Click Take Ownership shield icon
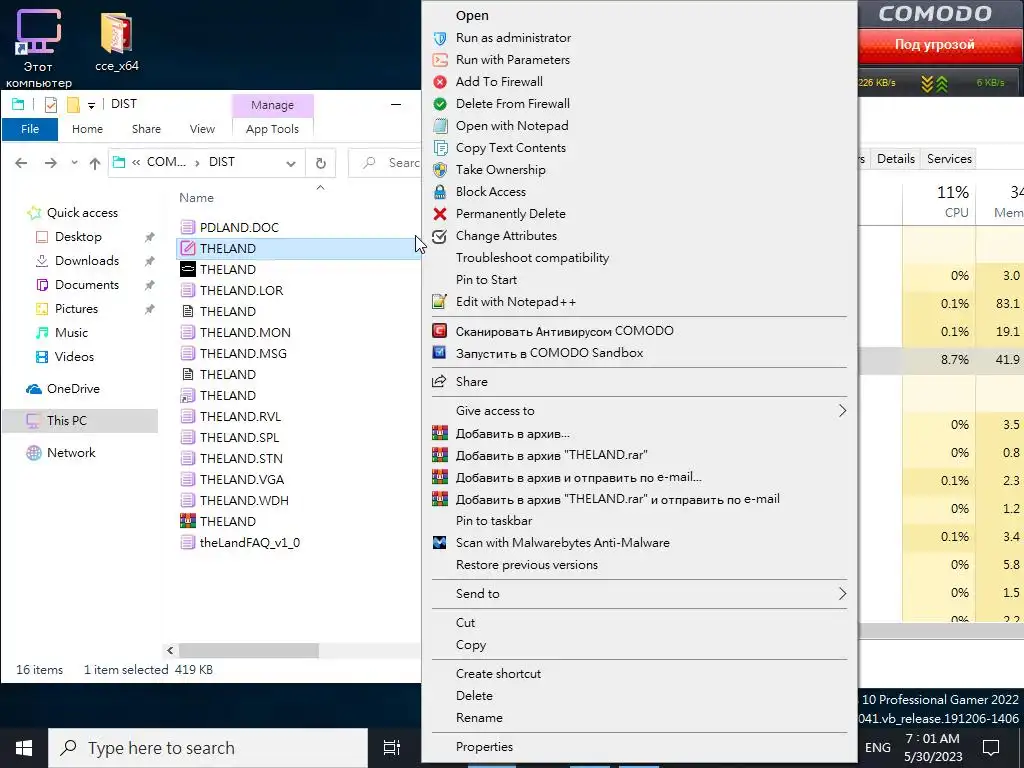The image size is (1024, 768). (440, 170)
